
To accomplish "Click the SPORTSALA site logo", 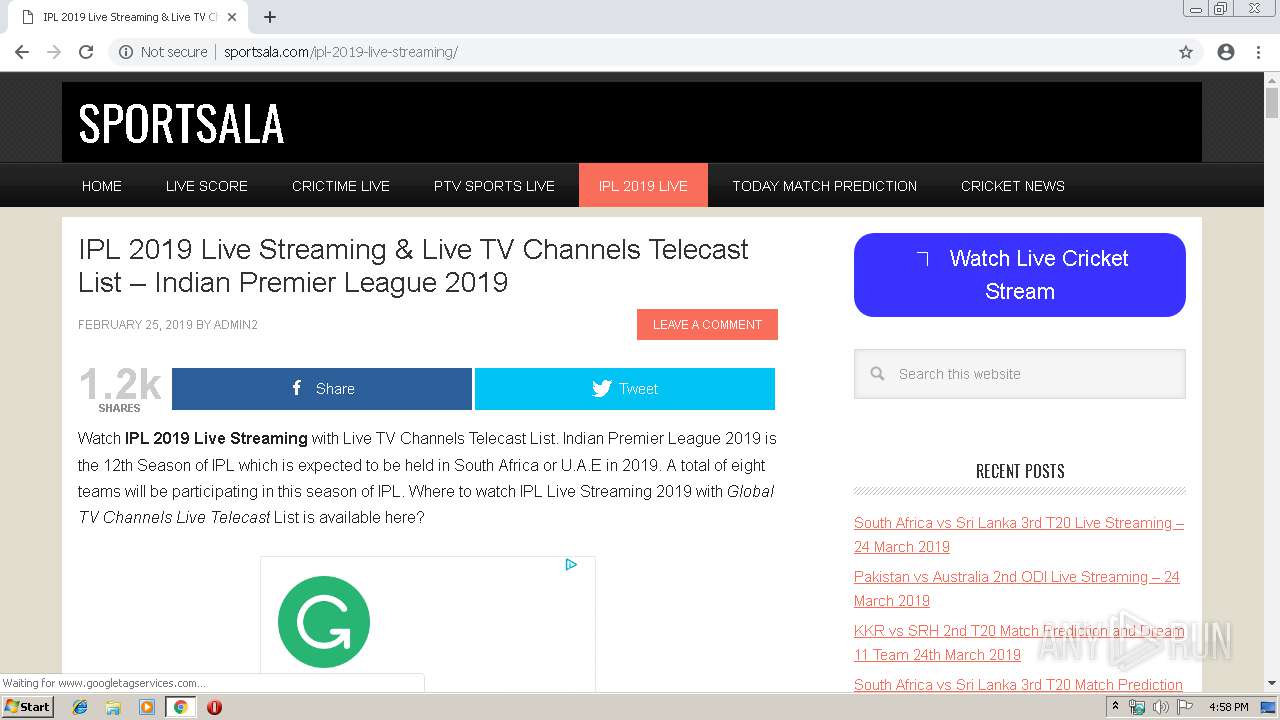I will coord(181,124).
